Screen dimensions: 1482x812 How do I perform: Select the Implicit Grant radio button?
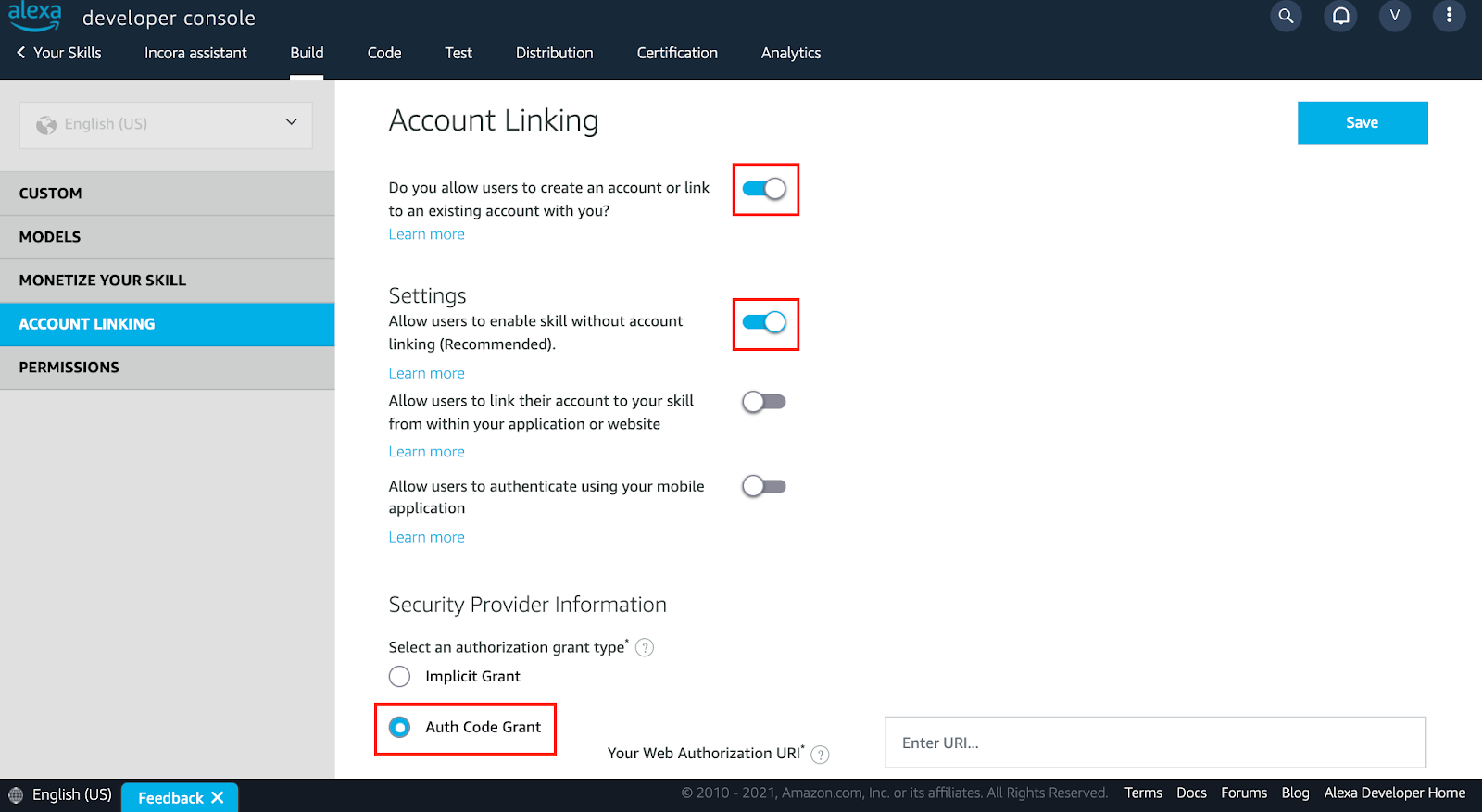coord(399,677)
